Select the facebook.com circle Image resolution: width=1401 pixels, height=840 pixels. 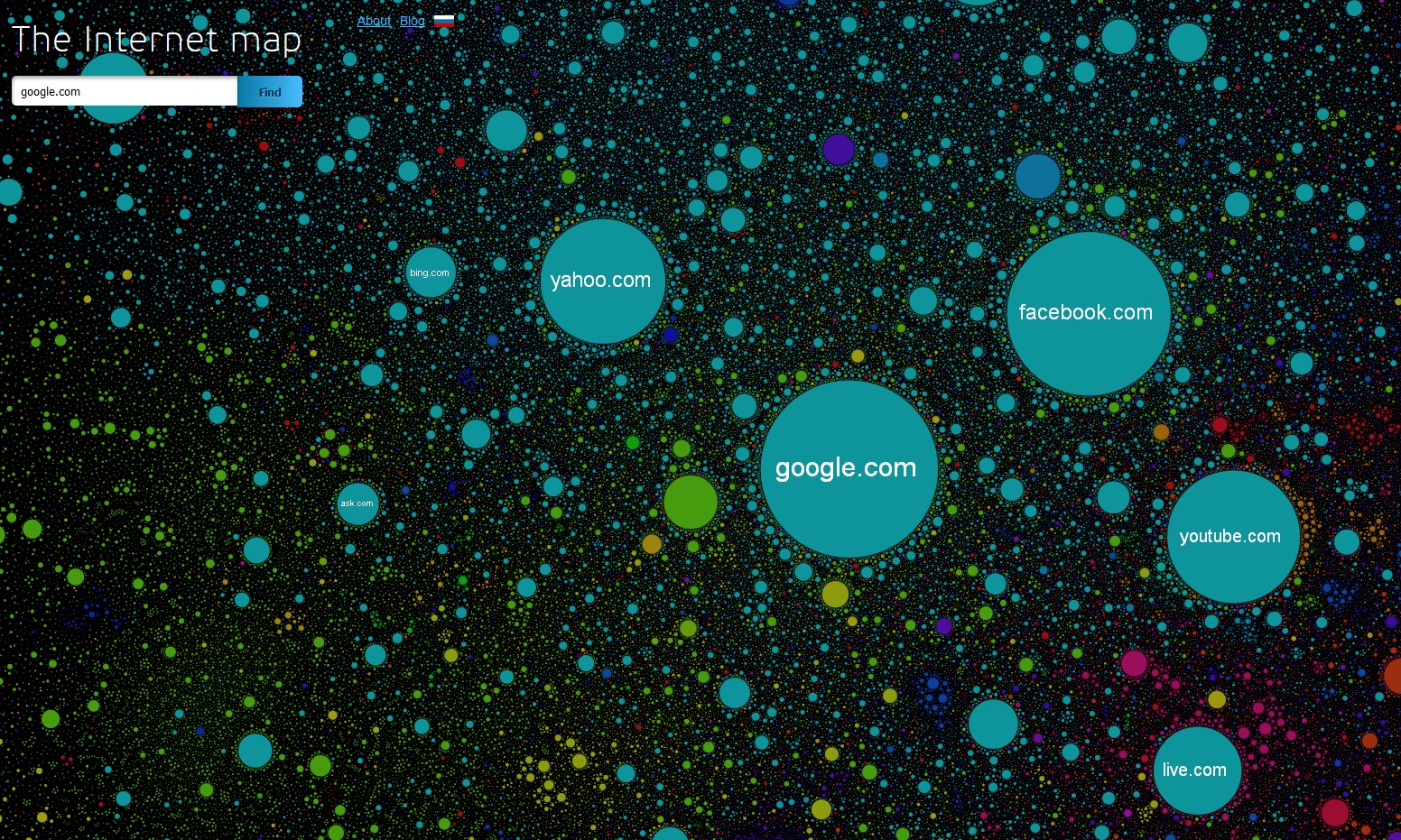pyautogui.click(x=1088, y=313)
